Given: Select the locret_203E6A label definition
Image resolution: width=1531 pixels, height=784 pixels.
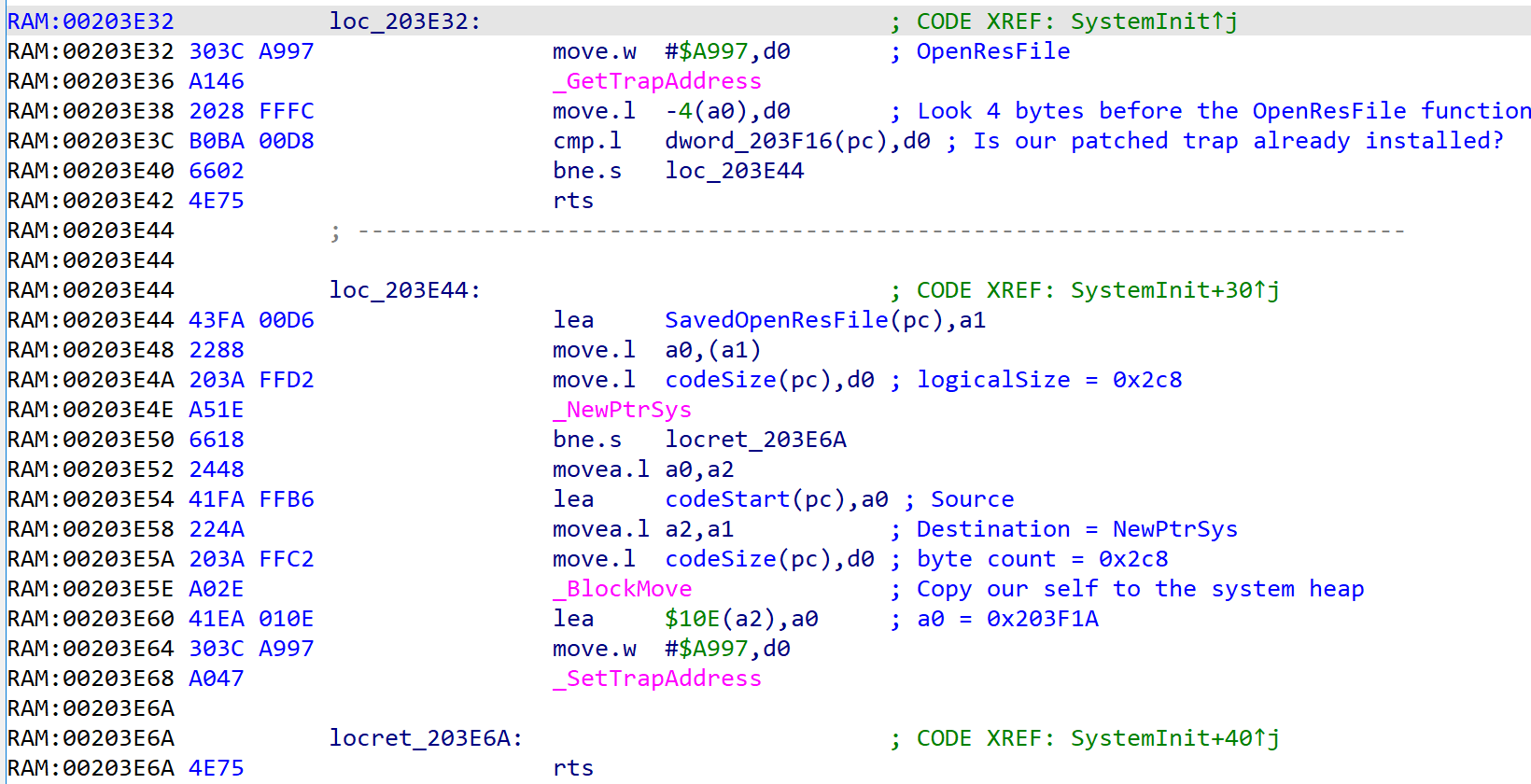Looking at the screenshot, I should click(426, 738).
